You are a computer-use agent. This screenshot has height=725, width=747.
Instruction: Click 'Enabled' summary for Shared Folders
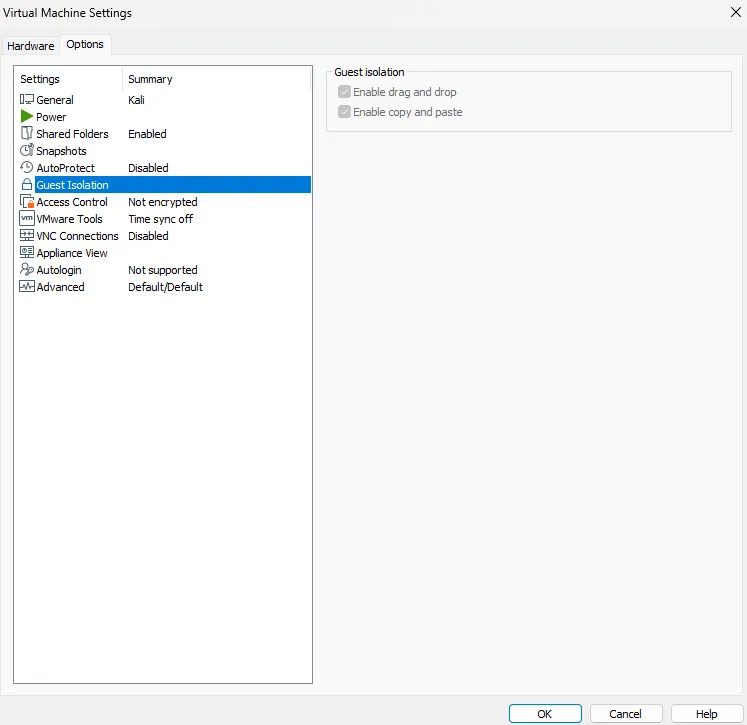coord(147,134)
